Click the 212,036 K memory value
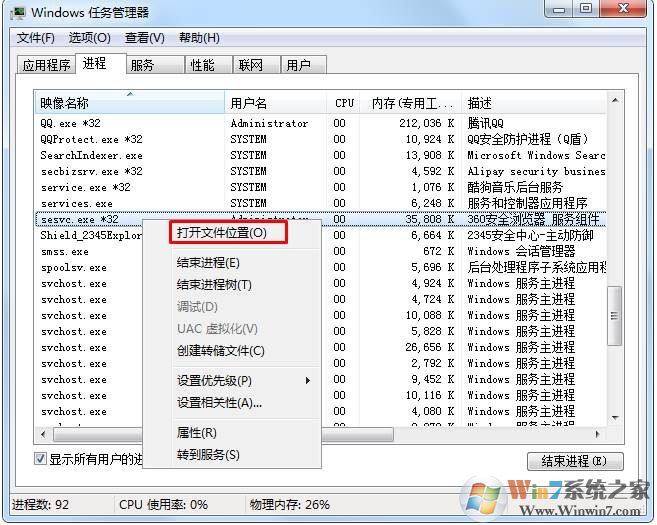Screen dimensions: 657x525 click(x=427, y=123)
